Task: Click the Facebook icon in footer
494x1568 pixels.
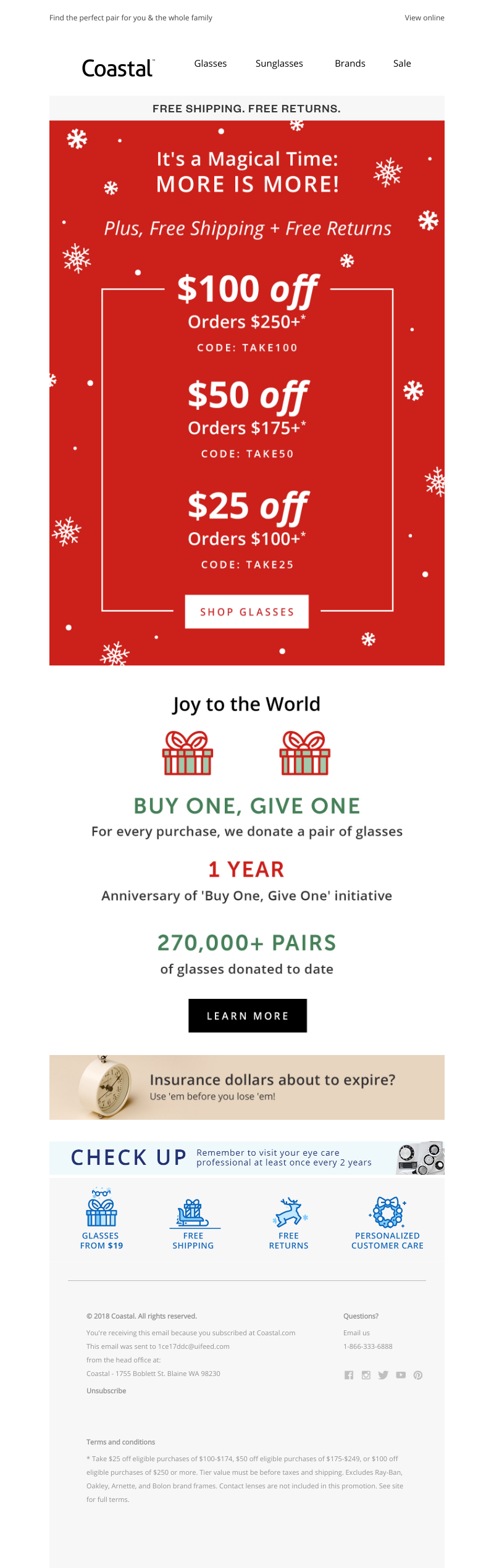Action: pyautogui.click(x=349, y=1375)
